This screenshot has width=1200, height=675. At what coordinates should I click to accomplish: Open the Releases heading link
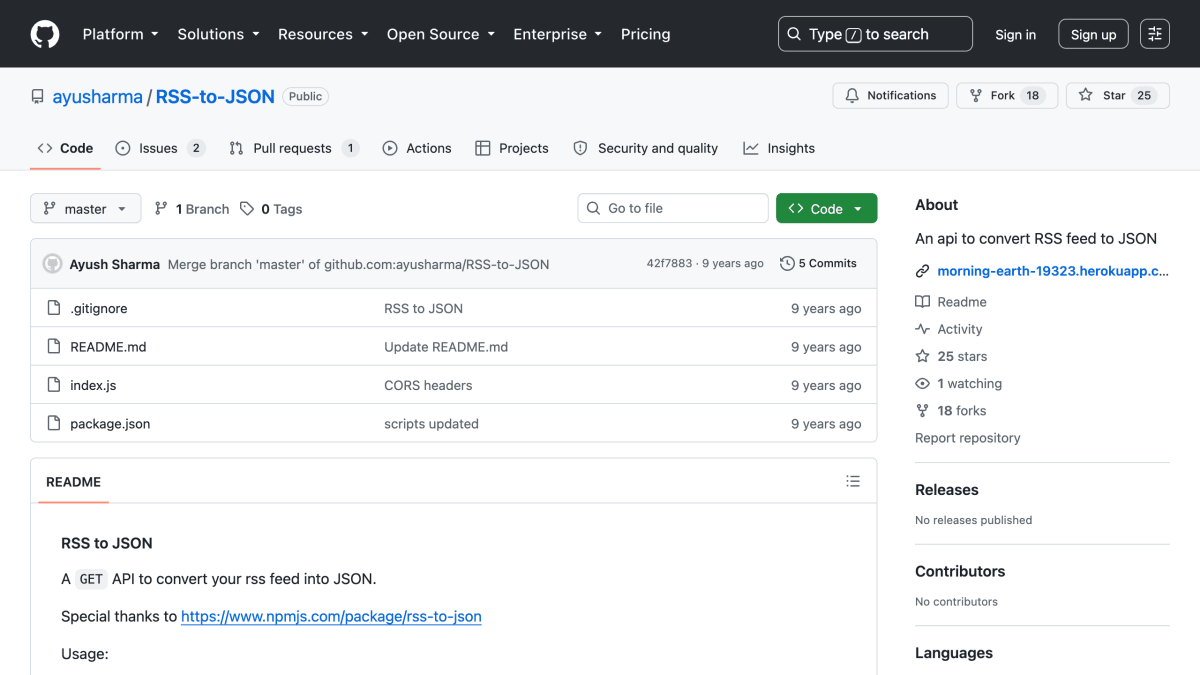click(x=947, y=490)
